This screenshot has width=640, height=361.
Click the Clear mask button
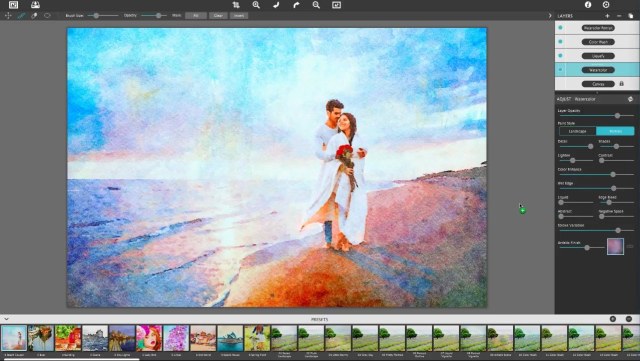pos(218,16)
